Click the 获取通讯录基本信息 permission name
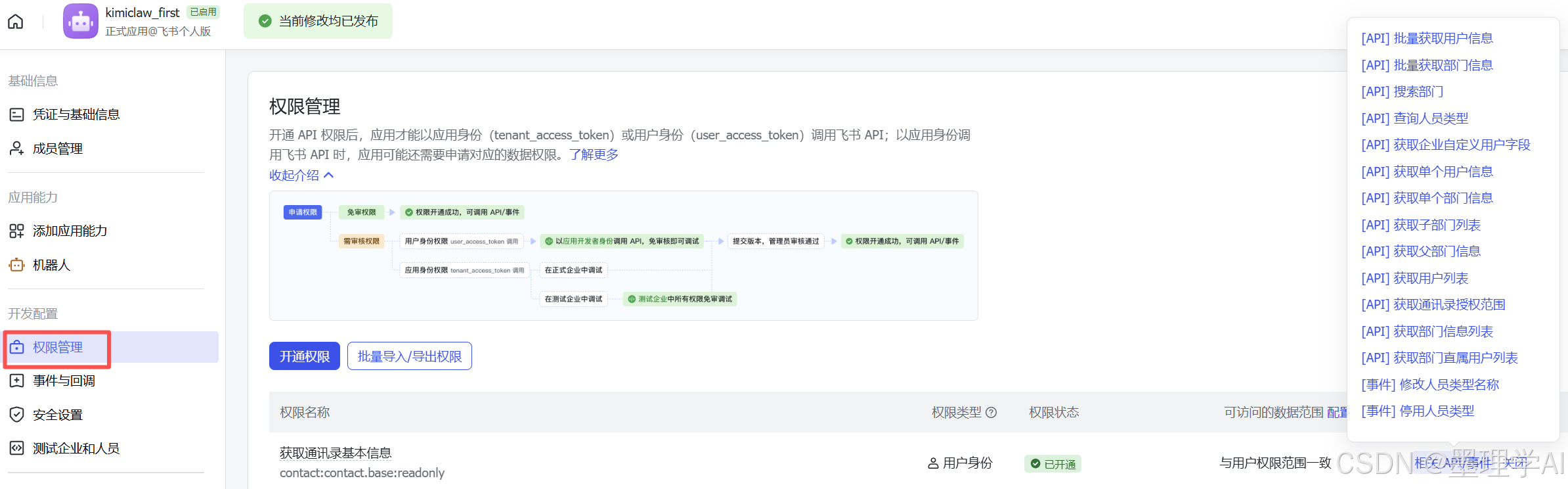The image size is (1568, 489). point(336,453)
